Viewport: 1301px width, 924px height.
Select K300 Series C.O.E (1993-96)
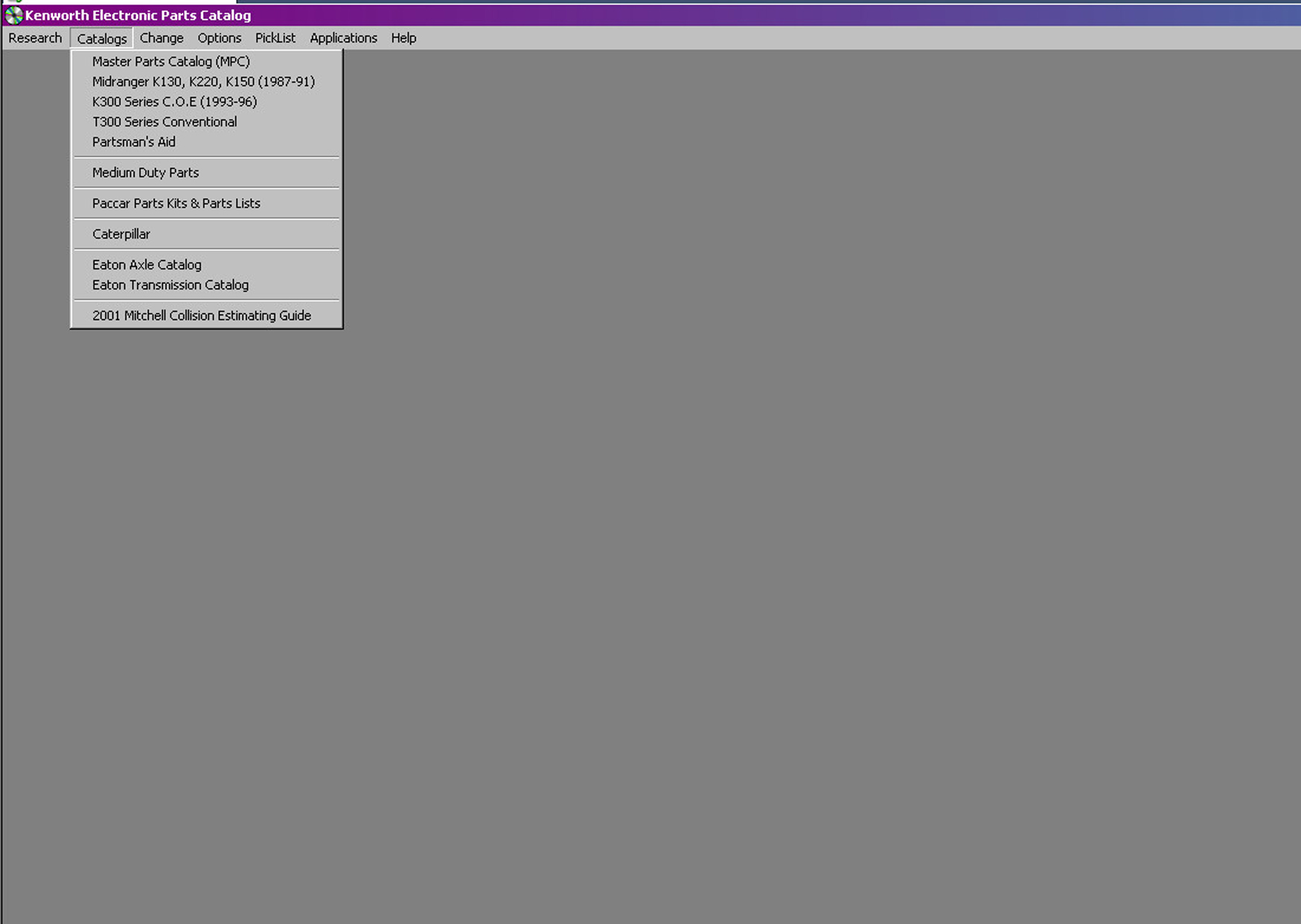(x=174, y=102)
